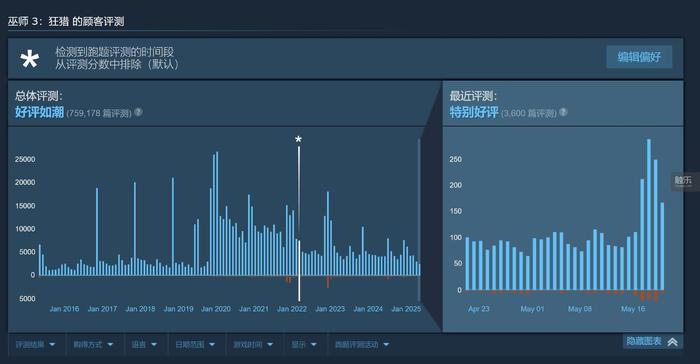Click the large asterisk icon in the off-topic notice

pos(29,59)
